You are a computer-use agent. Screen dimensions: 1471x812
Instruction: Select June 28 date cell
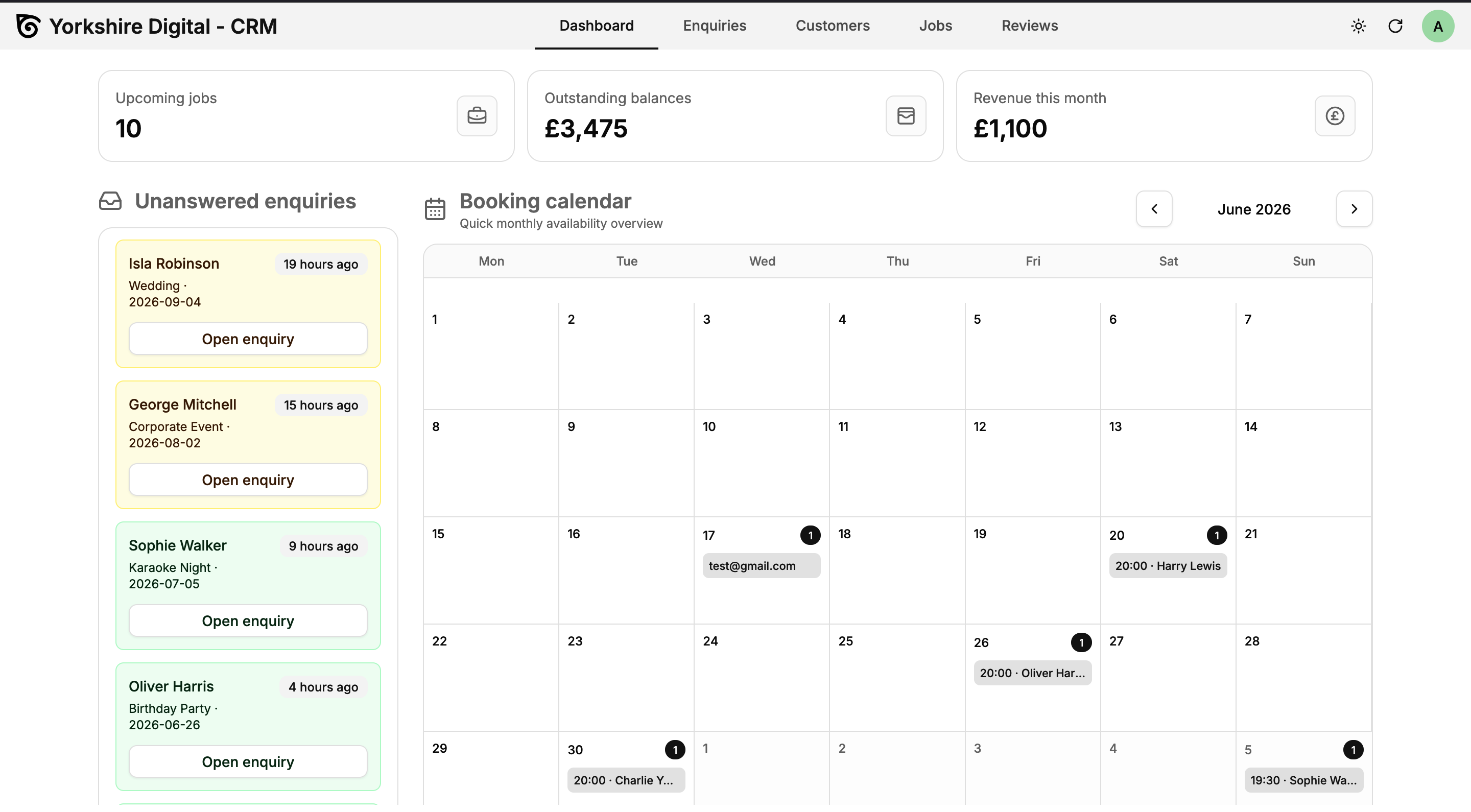pyautogui.click(x=1303, y=678)
